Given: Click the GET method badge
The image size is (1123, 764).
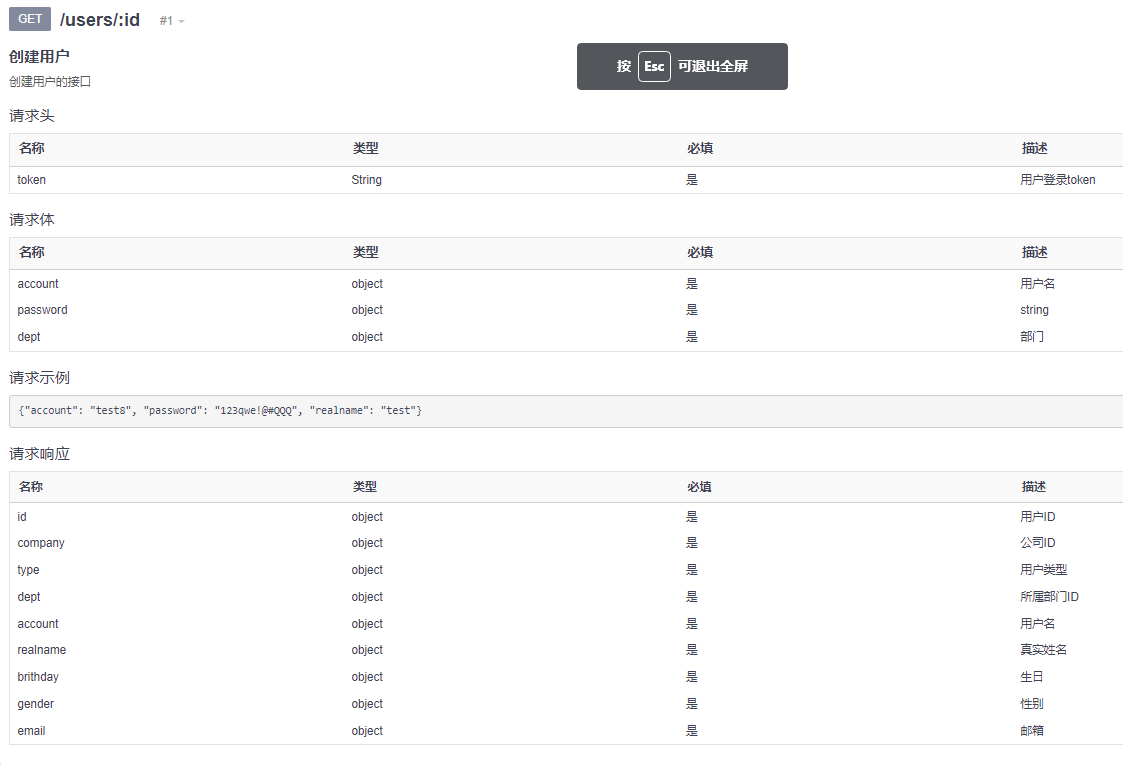Looking at the screenshot, I should tap(30, 19).
